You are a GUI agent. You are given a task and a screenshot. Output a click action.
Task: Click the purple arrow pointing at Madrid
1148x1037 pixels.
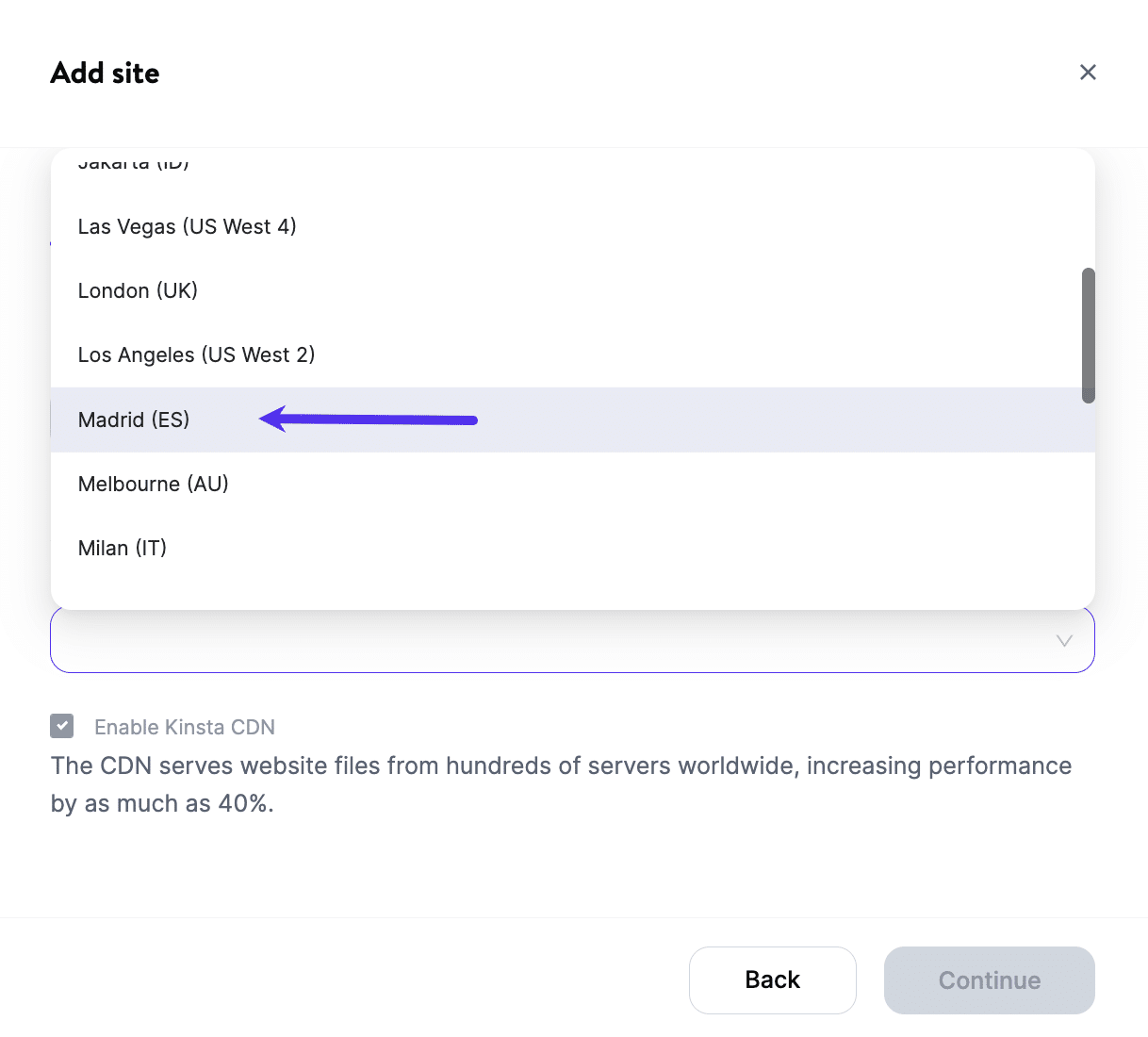368,419
